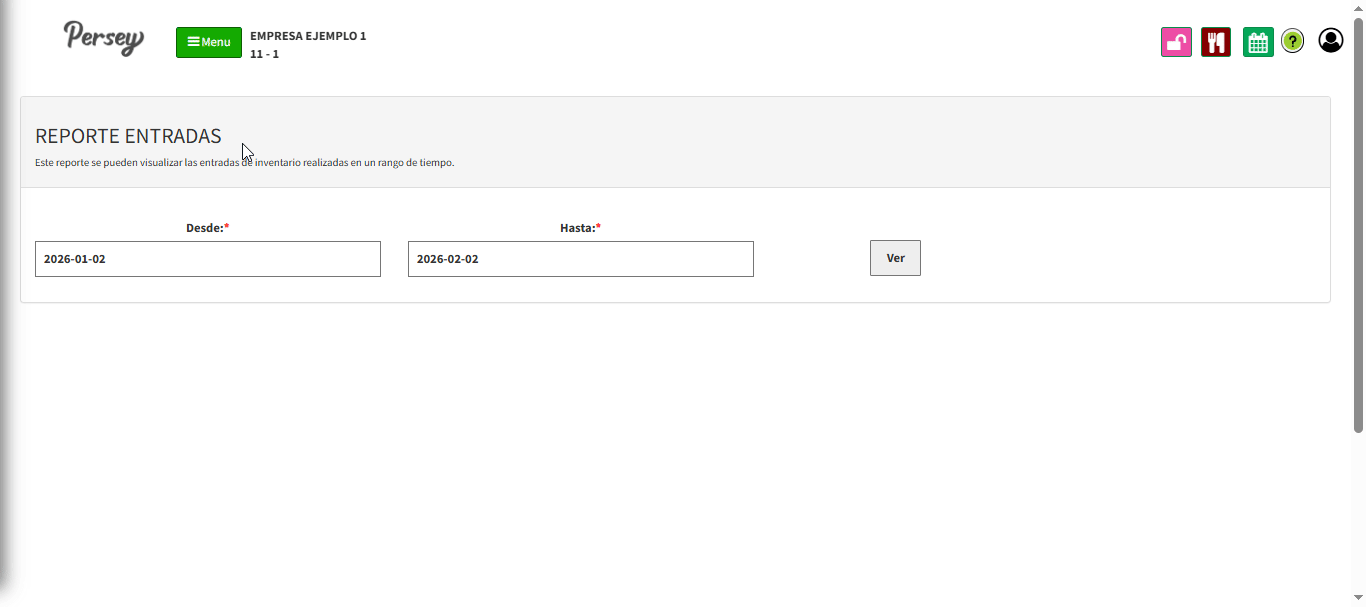This screenshot has height=607, width=1366.
Task: Click the Hasta field label
Action: pyautogui.click(x=580, y=228)
